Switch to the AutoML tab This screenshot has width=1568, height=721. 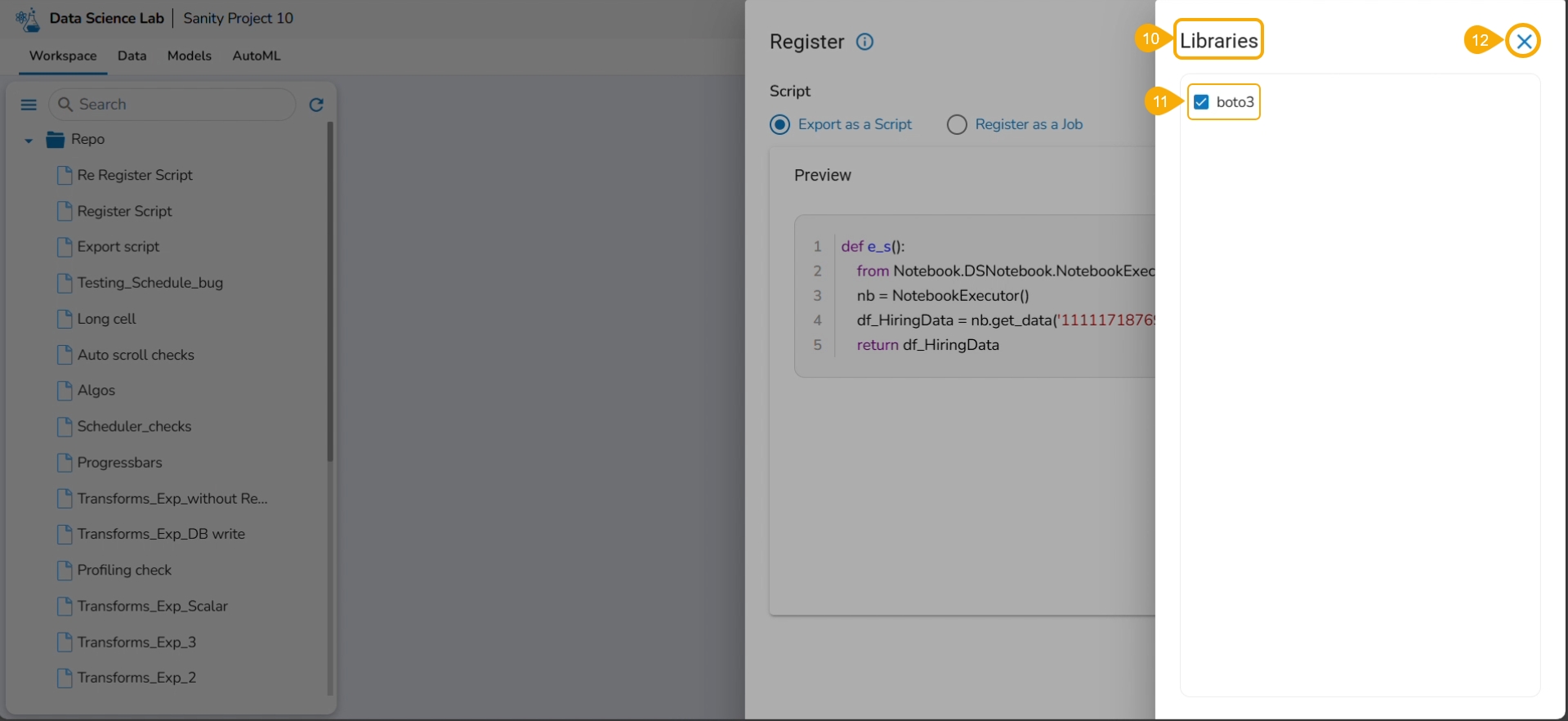tap(257, 56)
